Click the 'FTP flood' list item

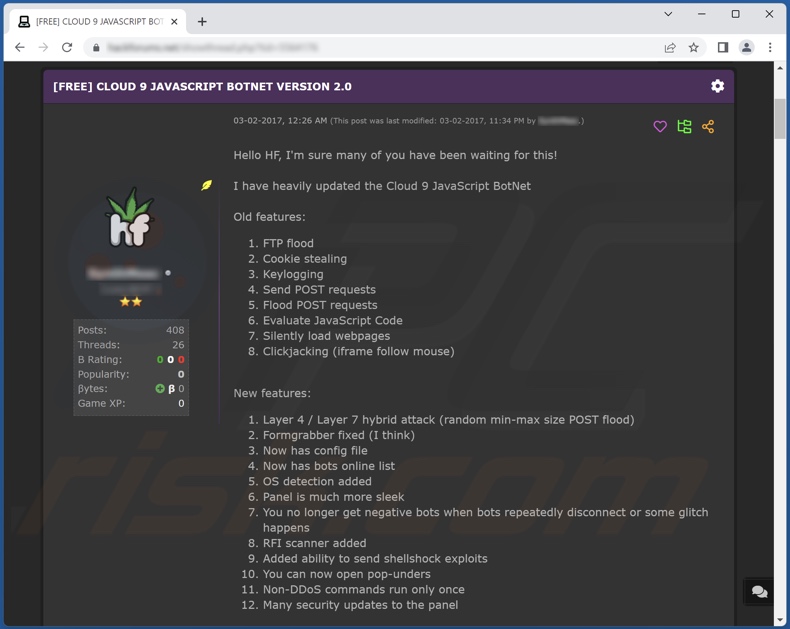(288, 243)
